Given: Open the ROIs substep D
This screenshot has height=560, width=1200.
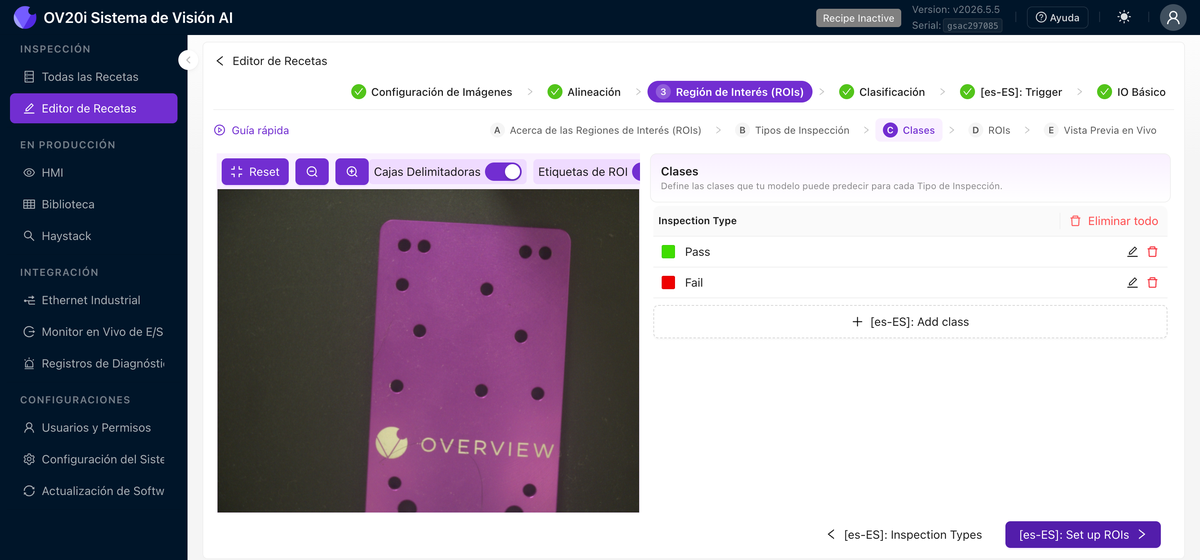Looking at the screenshot, I should (990, 130).
